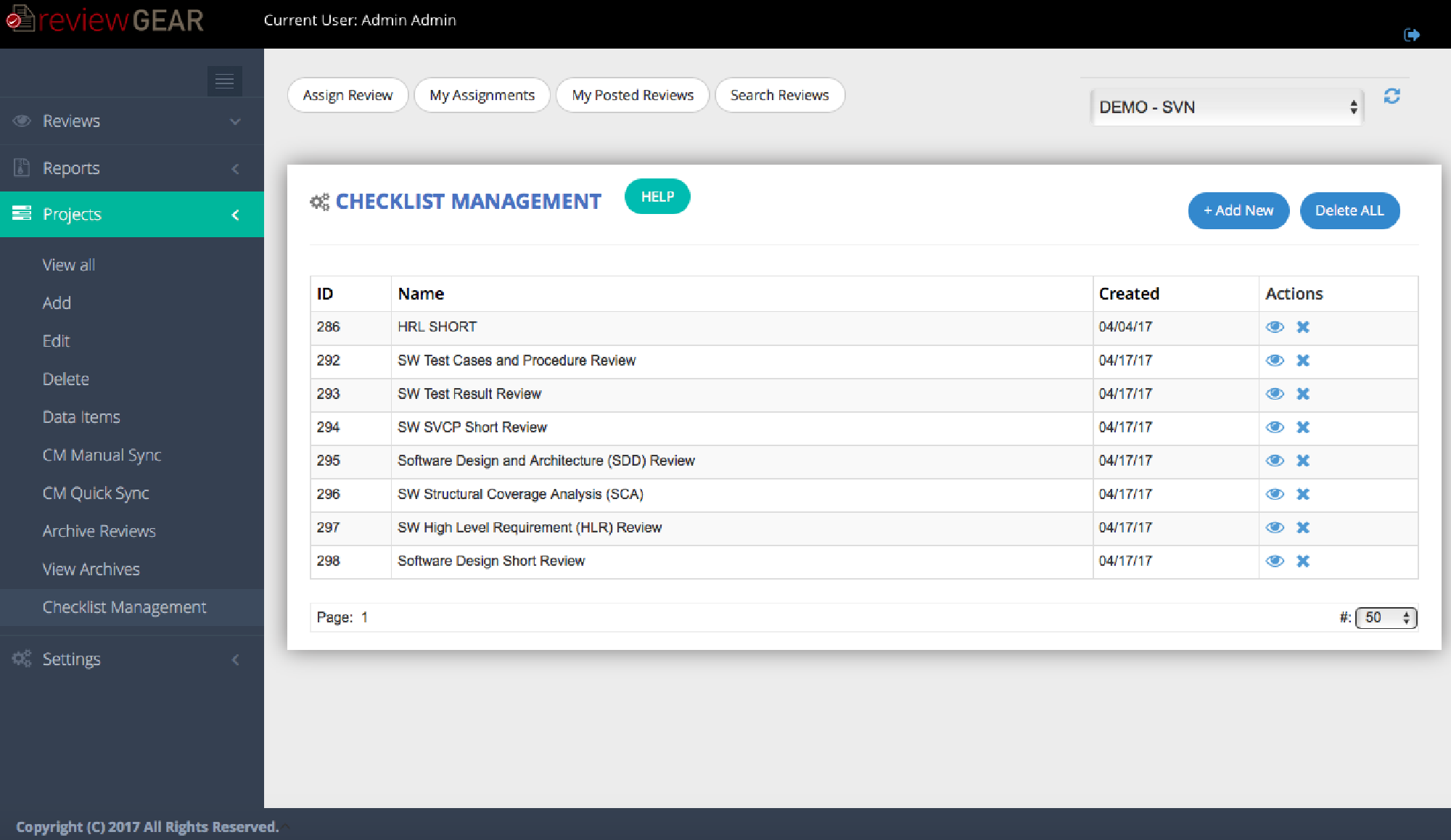Viewport: 1451px width, 840px height.
Task: Delete SW Structural Coverage Analysis (SCA)
Action: click(x=1303, y=494)
